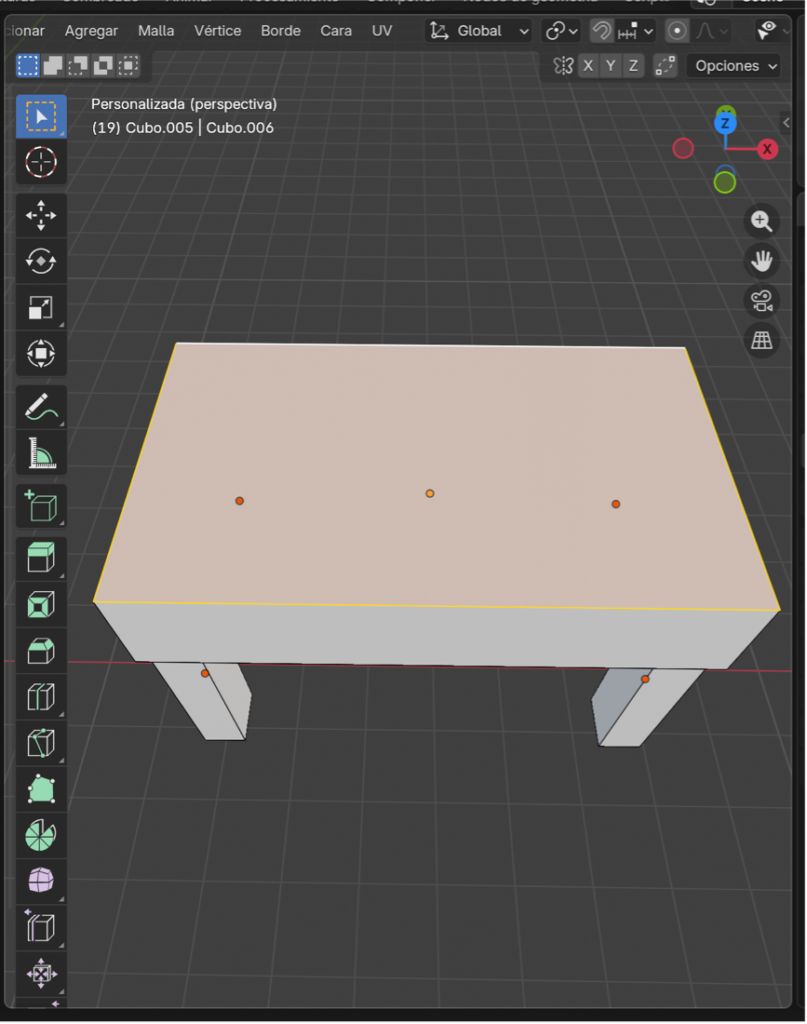
Task: Toggle snapping magnet button
Action: (x=601, y=31)
